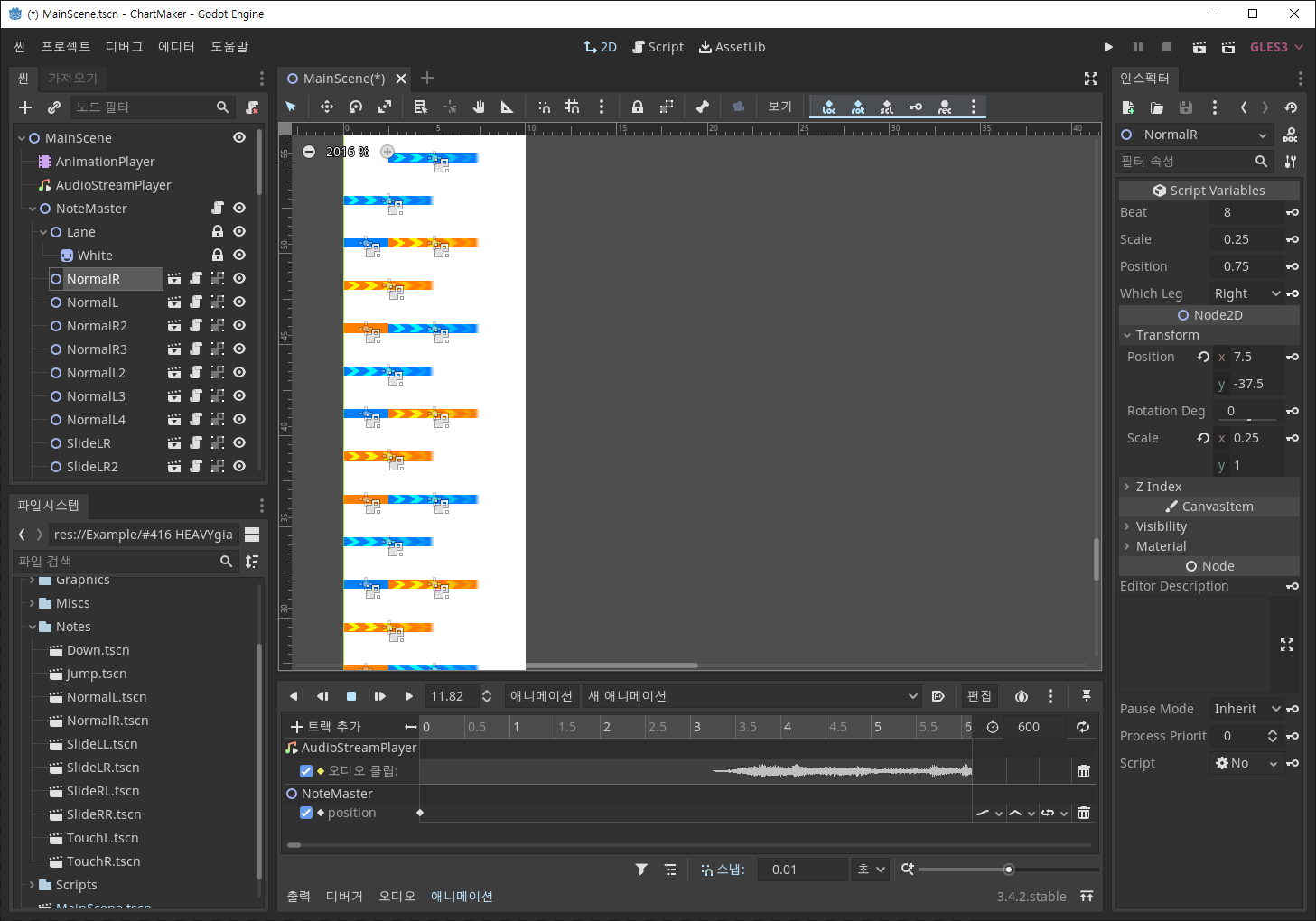Toggle visibility of NoteMaster node

coord(239,209)
